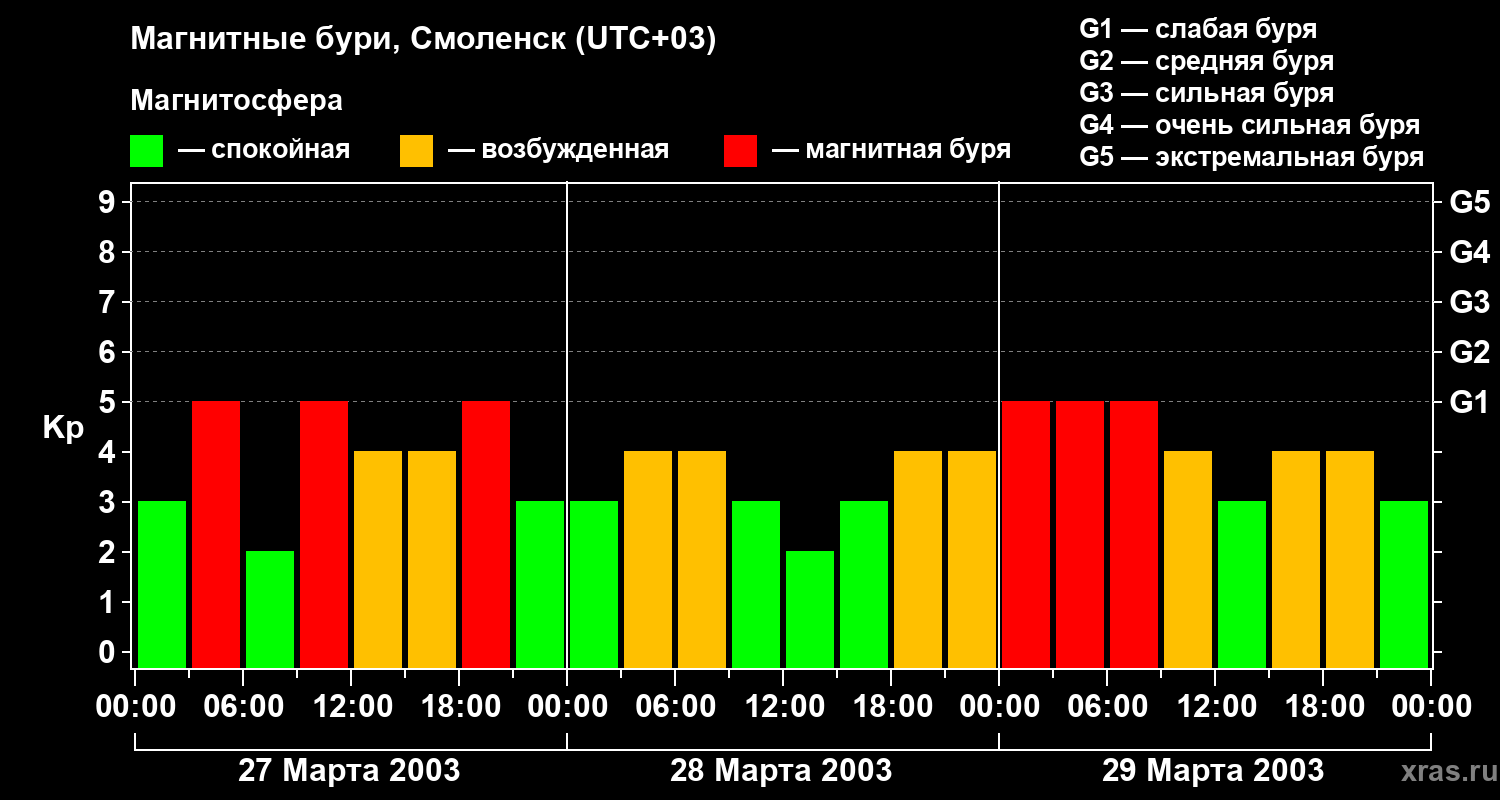Click the G1 mark on right axis
The height and width of the screenshot is (800, 1500).
pos(1469,402)
